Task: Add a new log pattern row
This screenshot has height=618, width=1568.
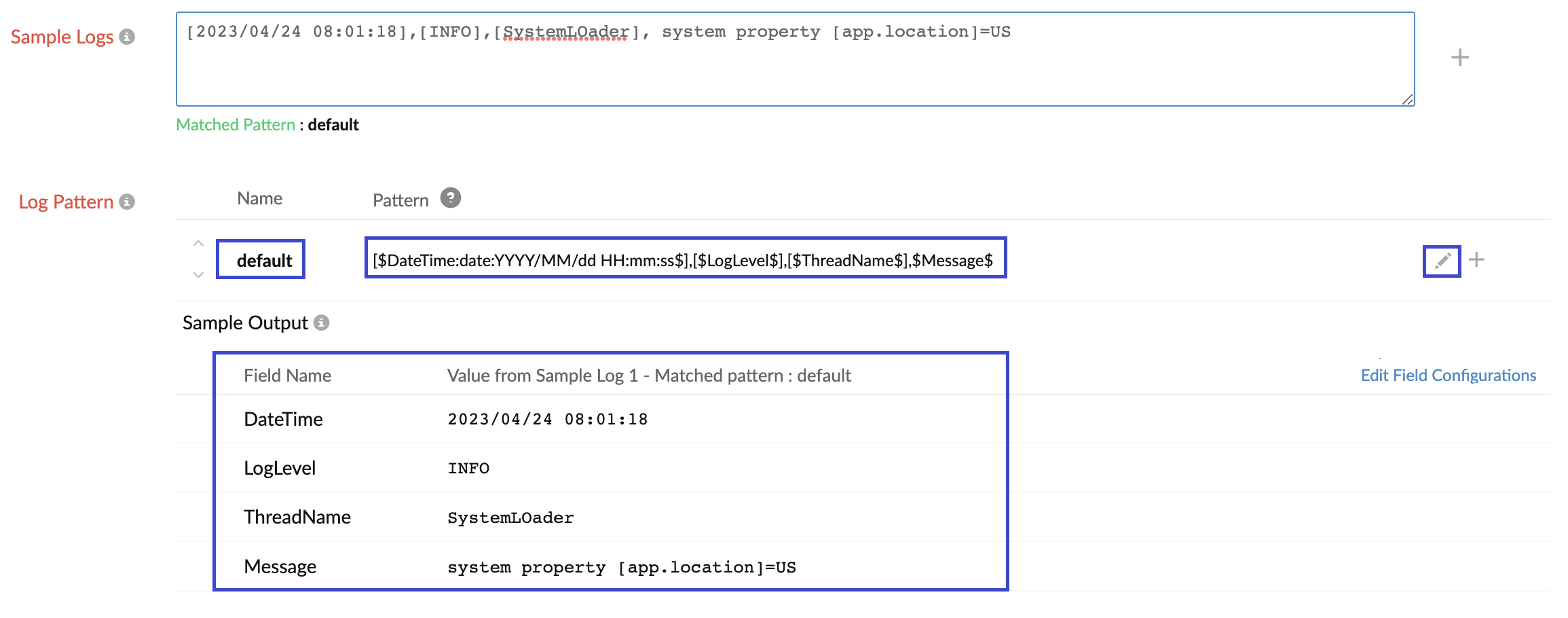Action: click(x=1476, y=259)
